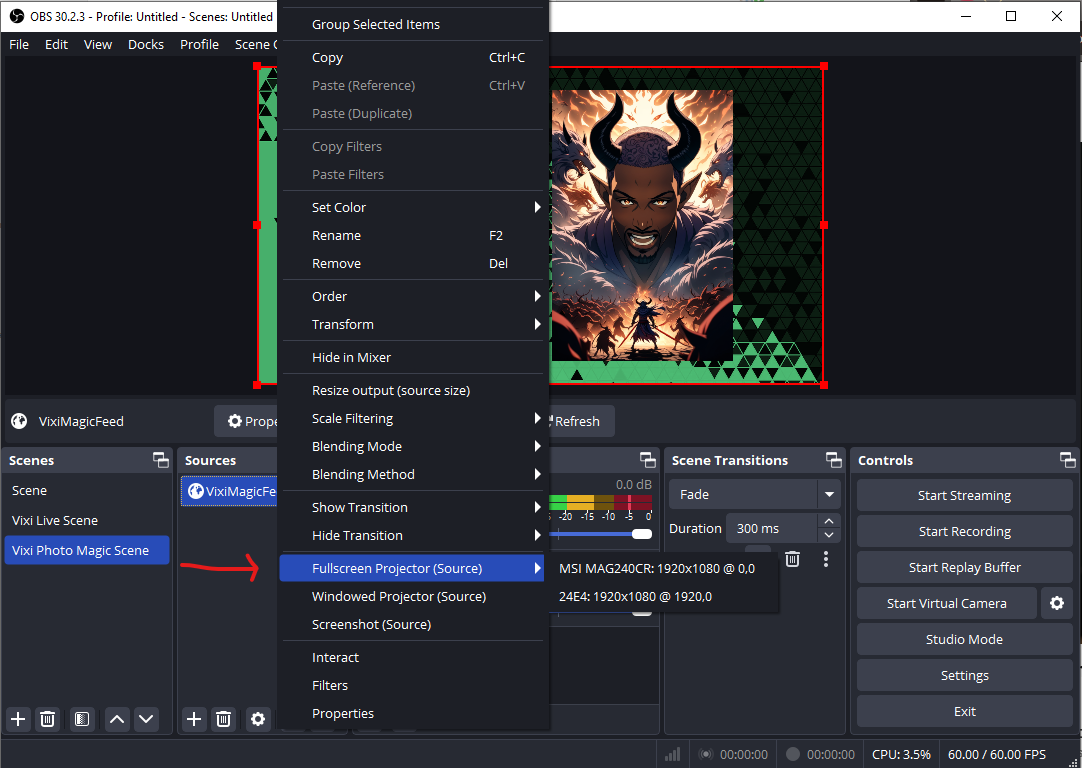
Task: Open scene filters icon in Scenes dock
Action: pyautogui.click(x=81, y=719)
